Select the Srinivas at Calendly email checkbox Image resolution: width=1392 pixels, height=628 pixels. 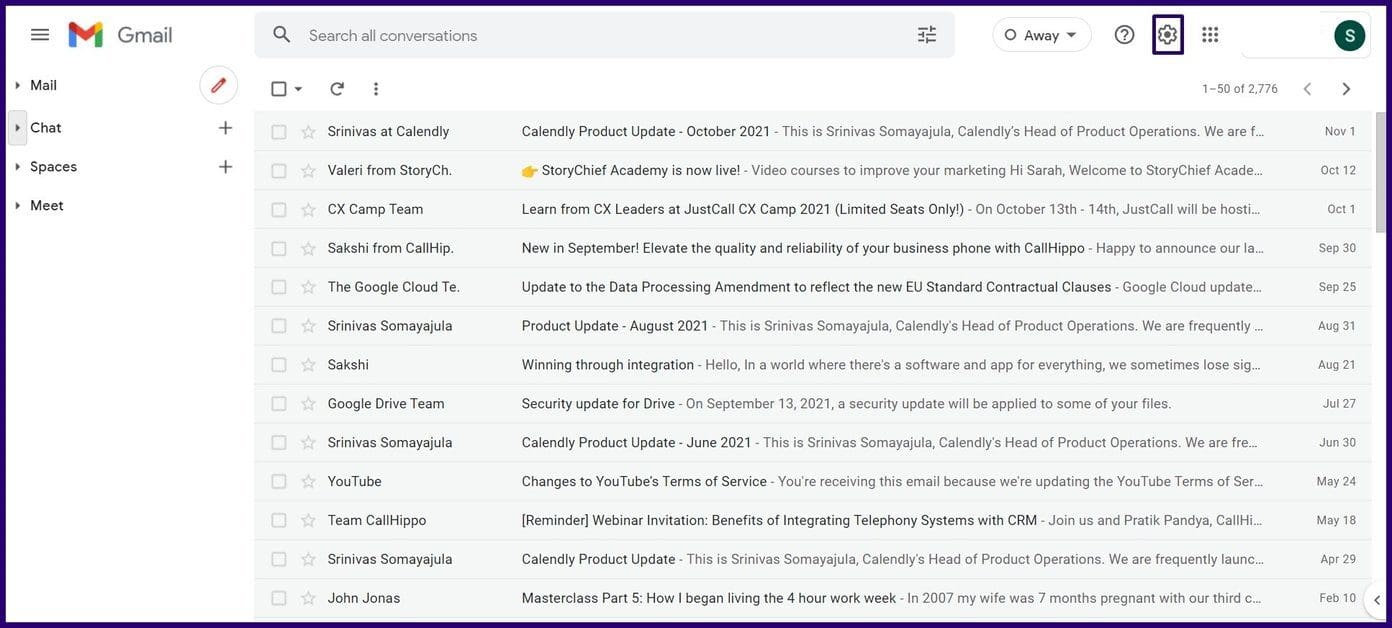pos(279,132)
